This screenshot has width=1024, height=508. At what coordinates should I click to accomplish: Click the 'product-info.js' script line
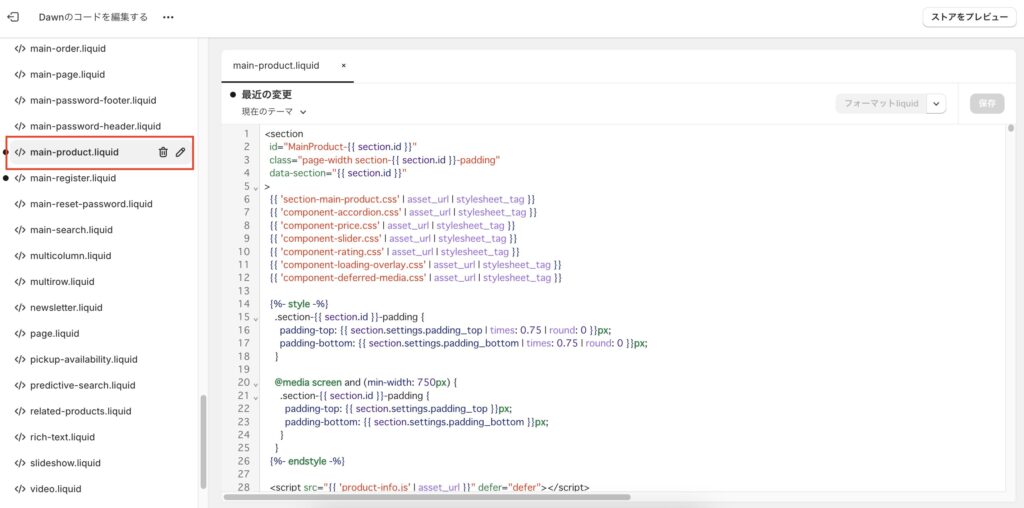coord(429,487)
